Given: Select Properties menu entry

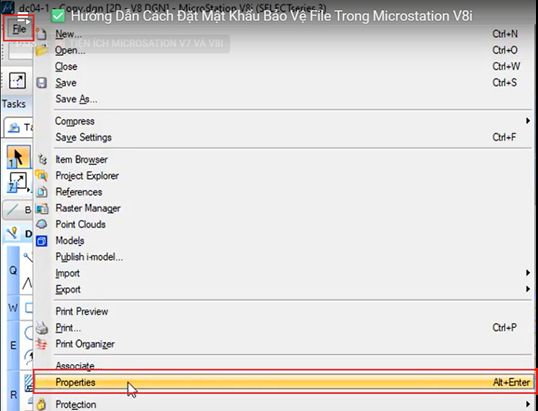Looking at the screenshot, I should tap(283, 382).
